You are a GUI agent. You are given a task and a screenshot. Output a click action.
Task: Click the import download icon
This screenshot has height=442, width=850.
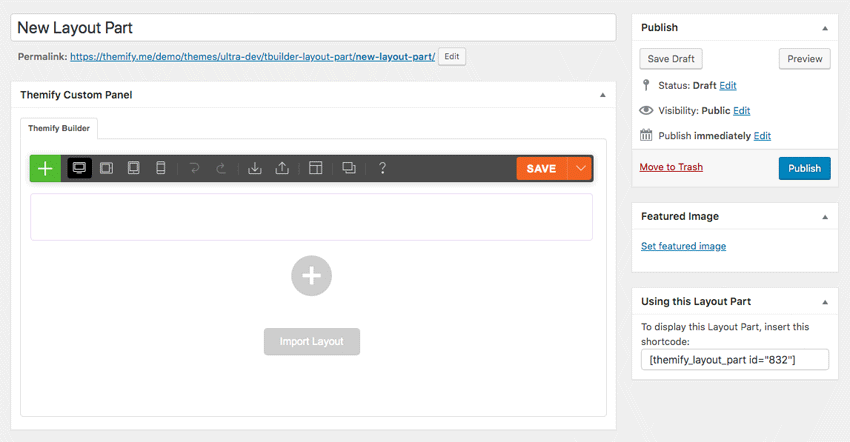pos(255,168)
